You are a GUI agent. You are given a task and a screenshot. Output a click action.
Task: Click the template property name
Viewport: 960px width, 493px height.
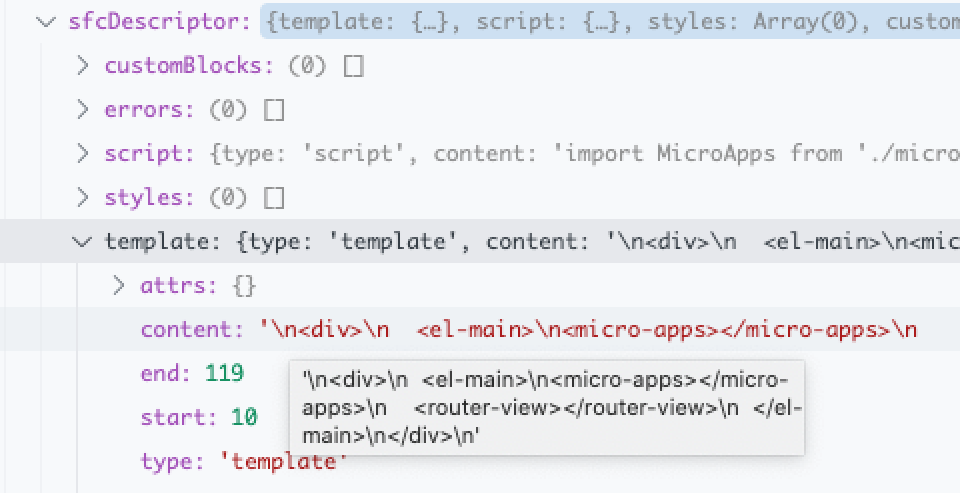click(x=163, y=242)
